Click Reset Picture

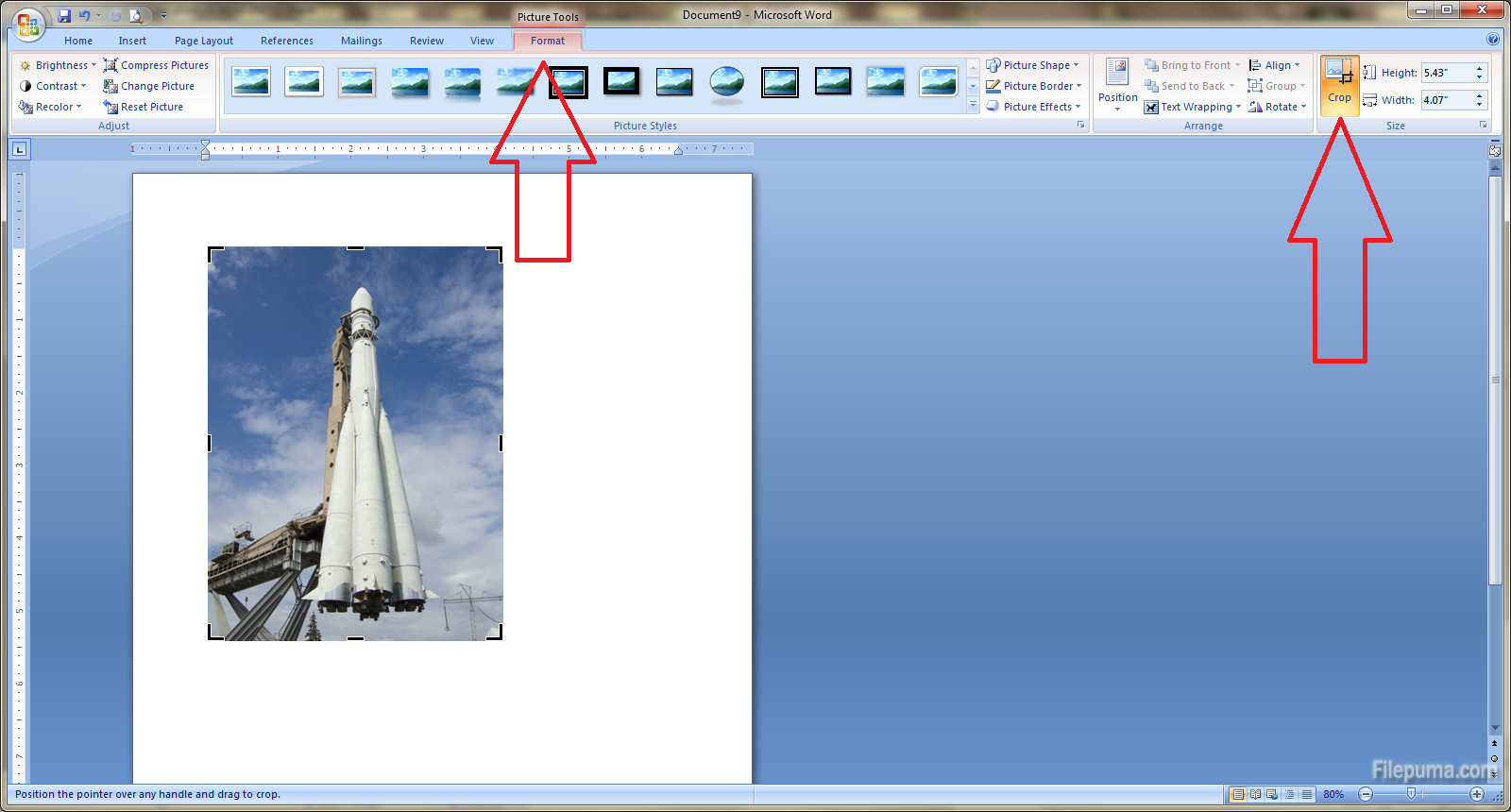click(x=144, y=107)
